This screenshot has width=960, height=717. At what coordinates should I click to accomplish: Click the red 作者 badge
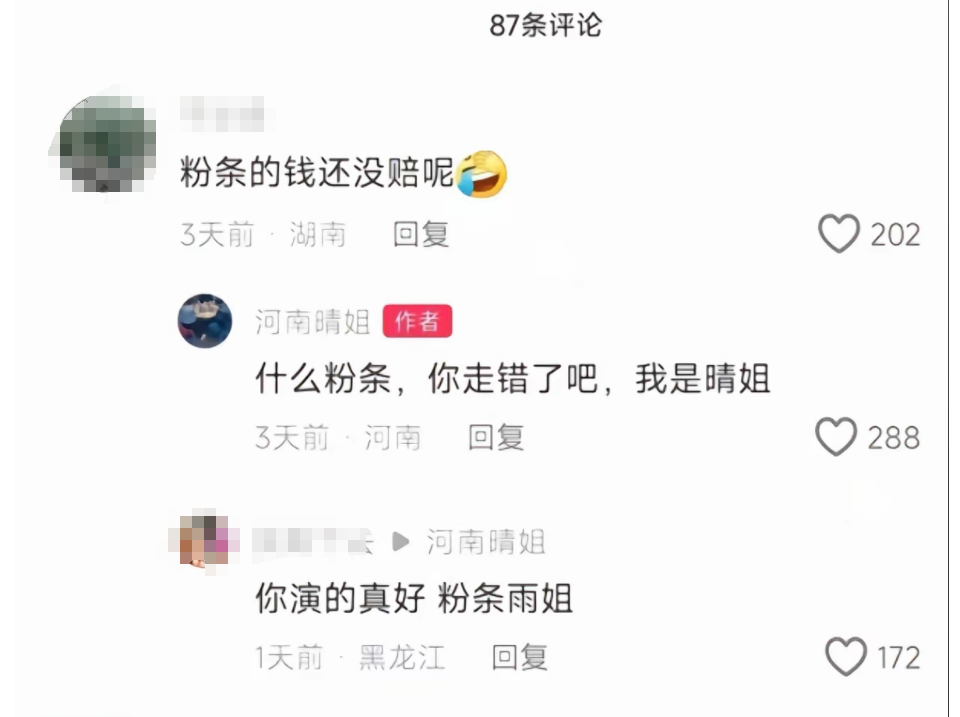click(x=418, y=321)
